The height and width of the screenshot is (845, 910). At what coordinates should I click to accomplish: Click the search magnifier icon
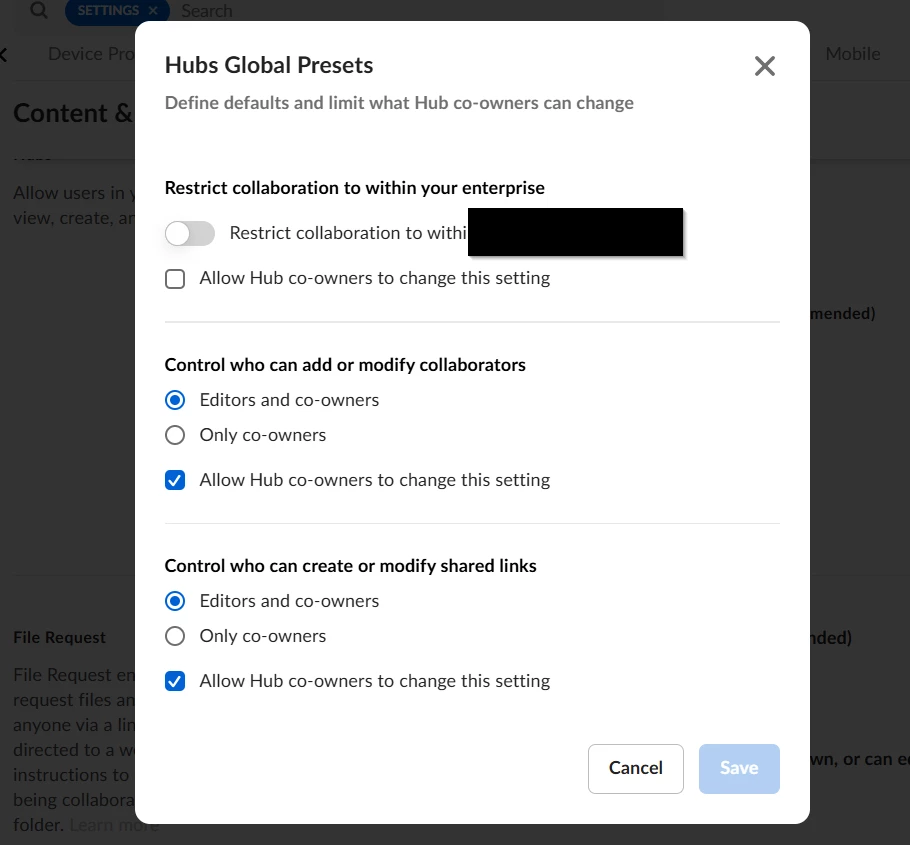pyautogui.click(x=39, y=10)
